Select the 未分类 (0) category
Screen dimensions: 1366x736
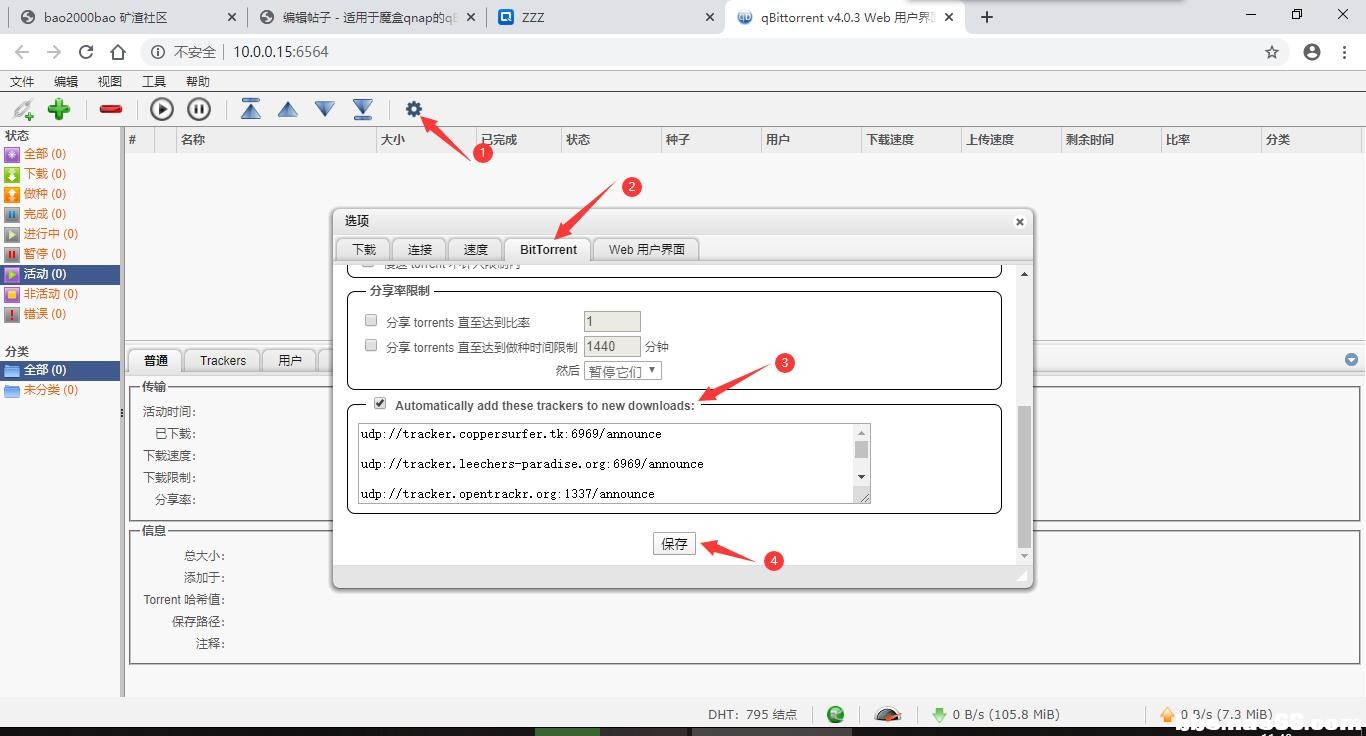[60, 390]
